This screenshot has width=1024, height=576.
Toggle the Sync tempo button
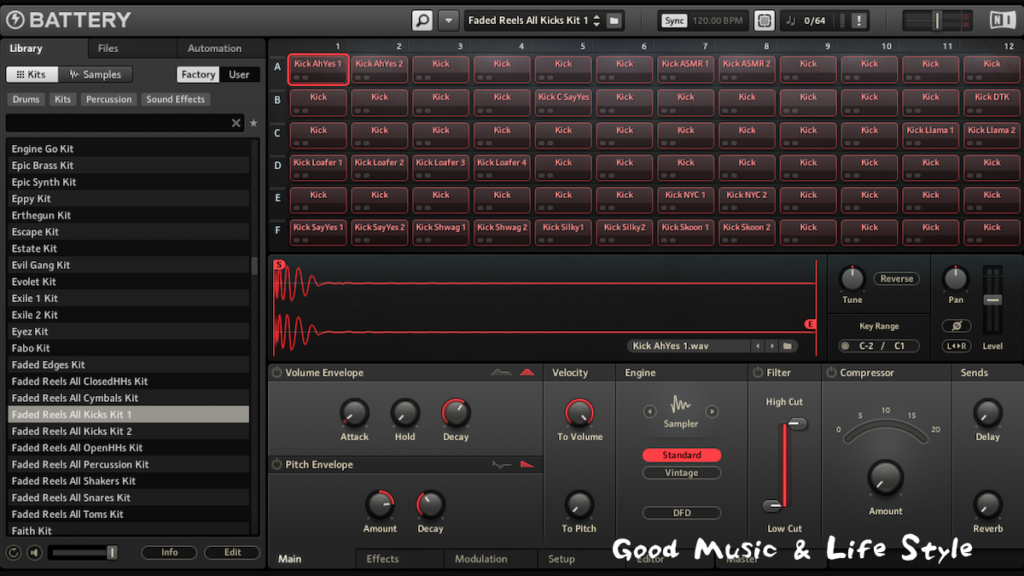(674, 20)
